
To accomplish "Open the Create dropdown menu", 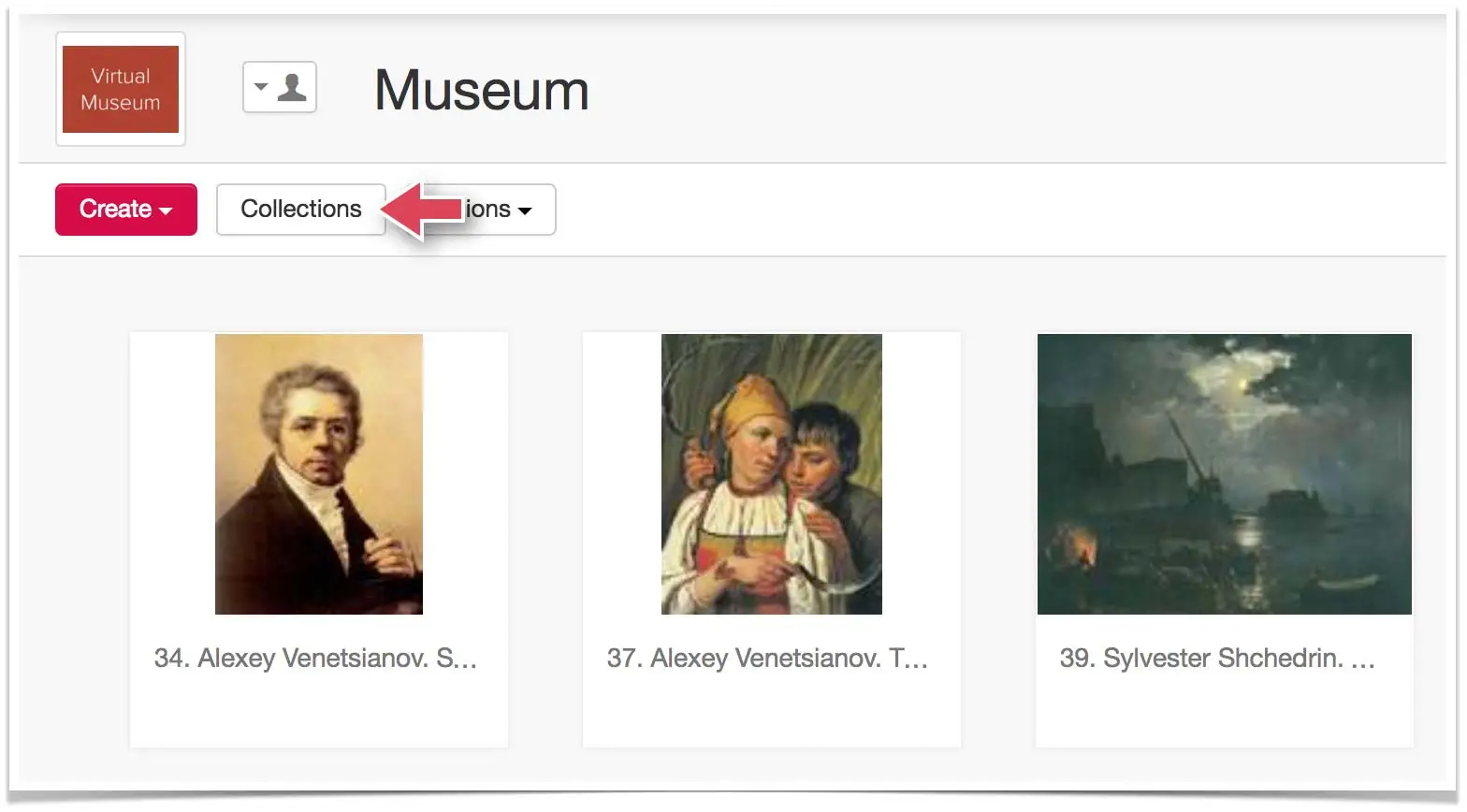I will [126, 209].
